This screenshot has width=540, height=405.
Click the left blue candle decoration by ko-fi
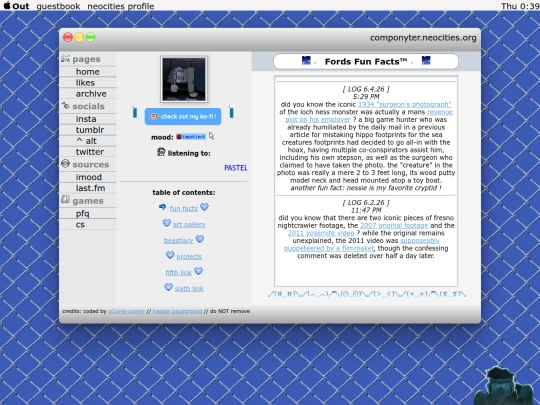[x=135, y=111]
